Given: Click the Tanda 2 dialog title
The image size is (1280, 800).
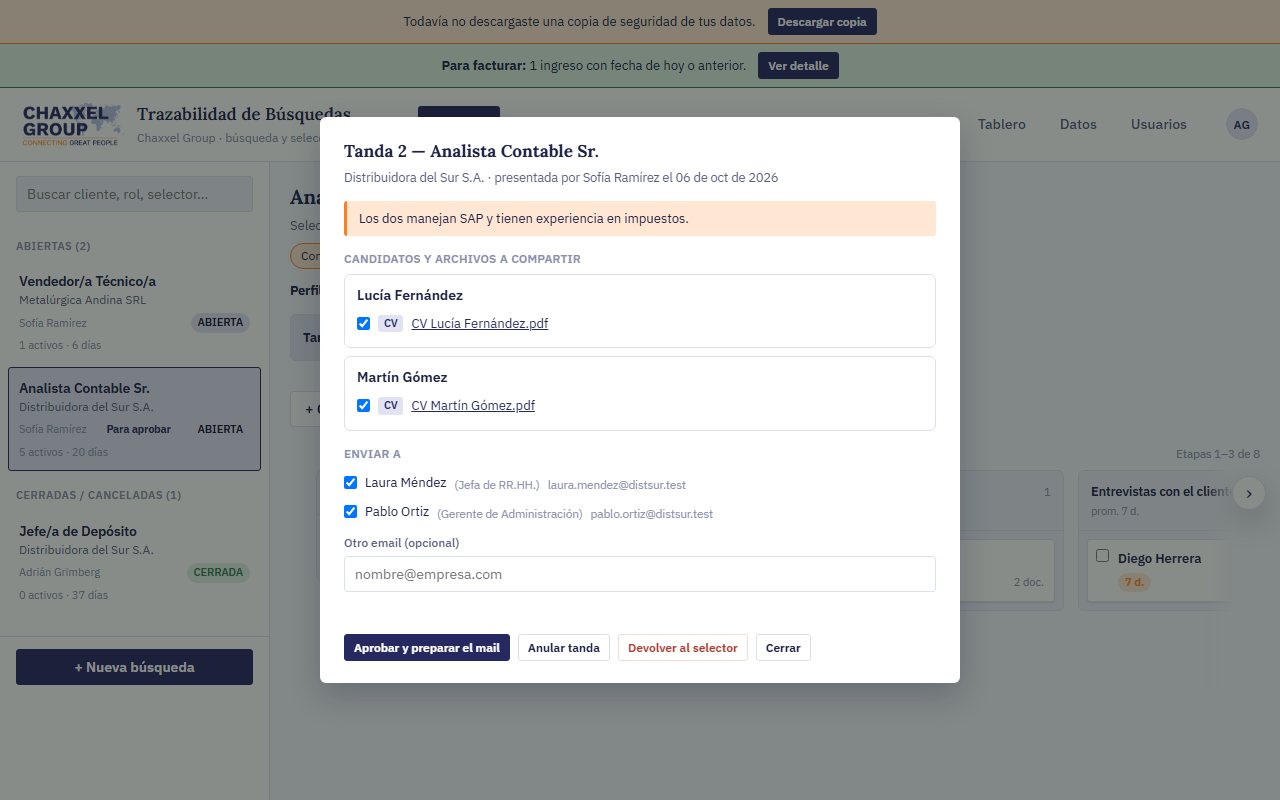Looking at the screenshot, I should click(471, 151).
